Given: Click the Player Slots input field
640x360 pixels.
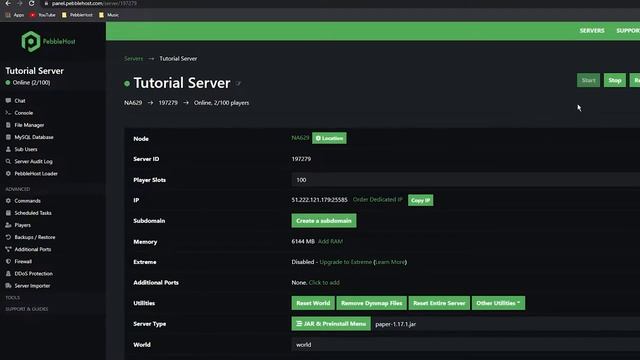Looking at the screenshot, I should click(x=466, y=180).
